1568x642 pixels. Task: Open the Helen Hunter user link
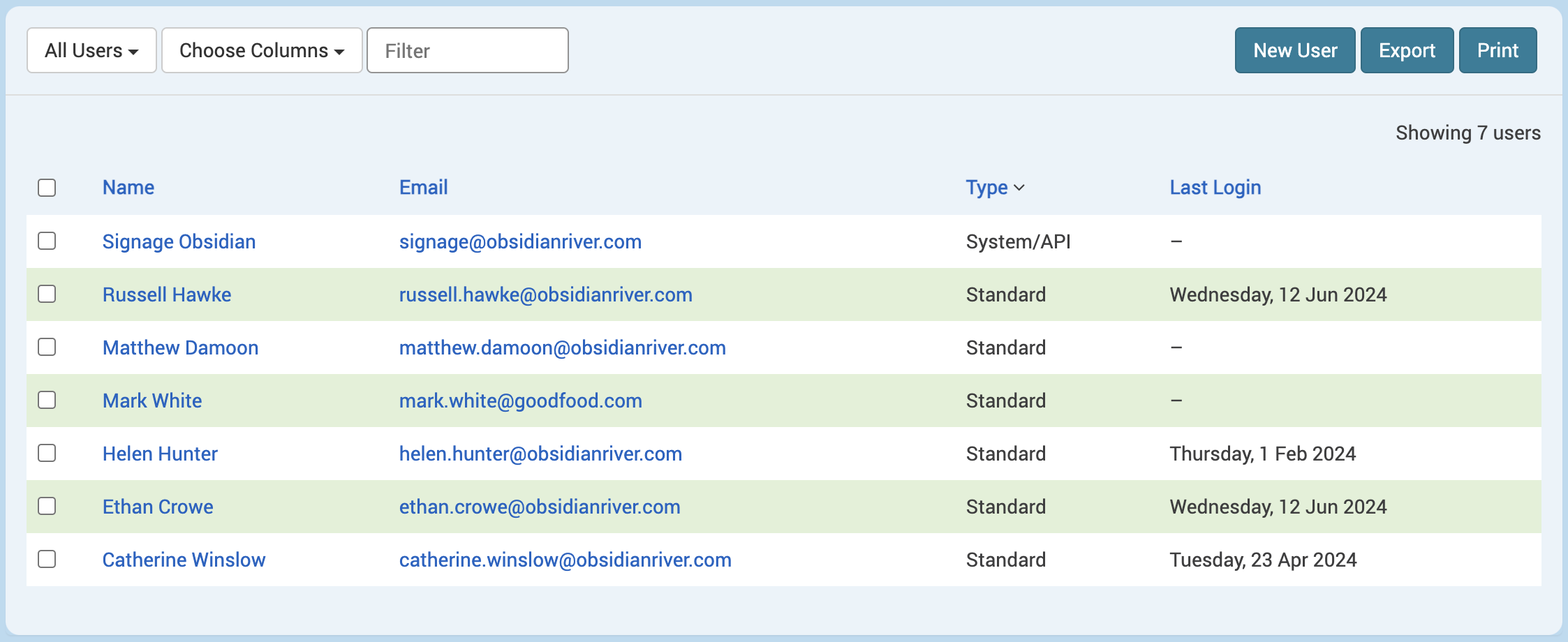160,454
